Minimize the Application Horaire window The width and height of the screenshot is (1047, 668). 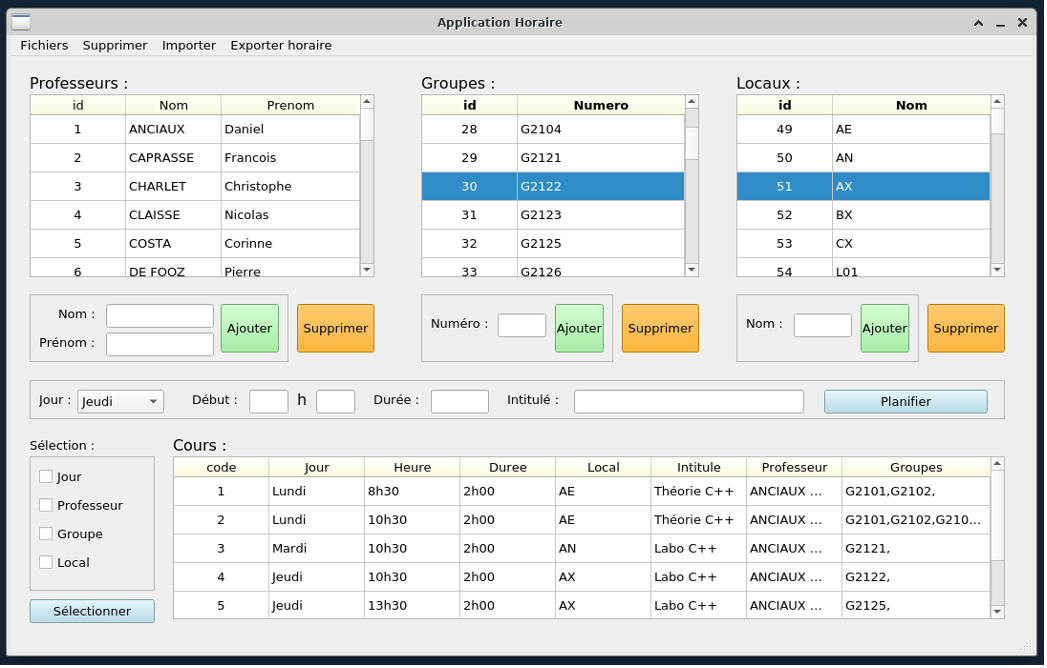point(1000,23)
